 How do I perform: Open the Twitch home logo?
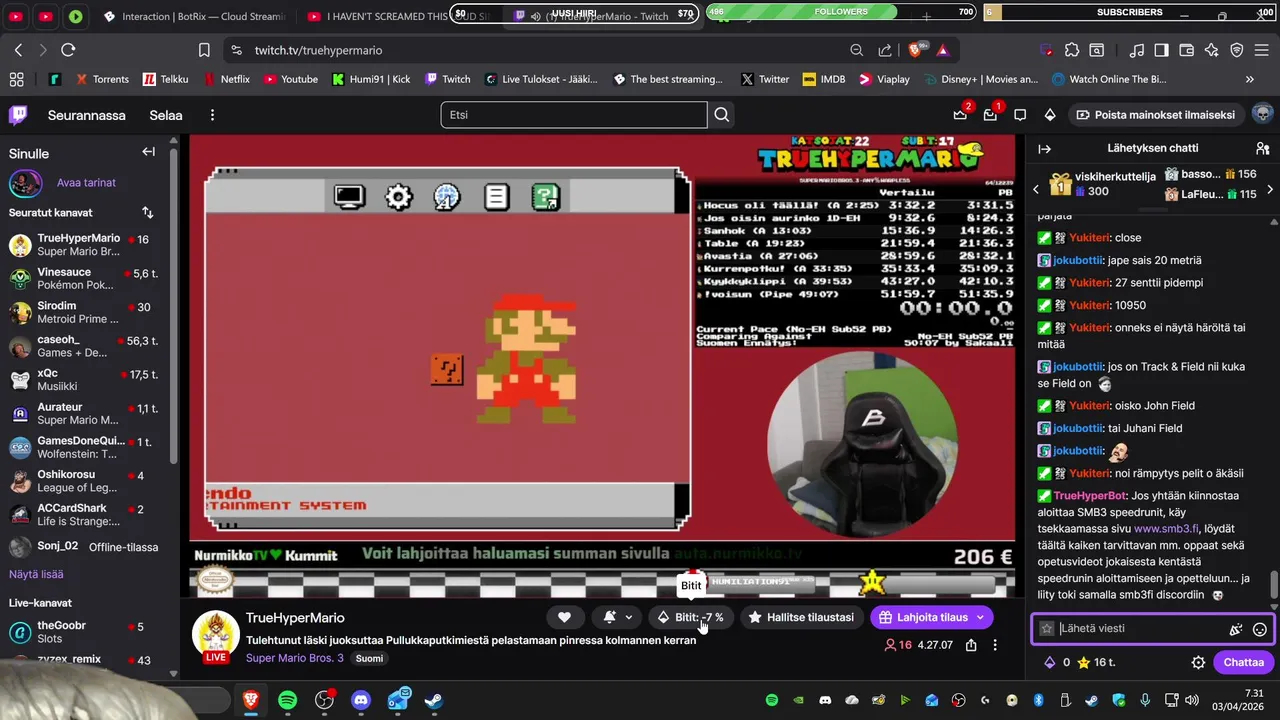tap(18, 115)
